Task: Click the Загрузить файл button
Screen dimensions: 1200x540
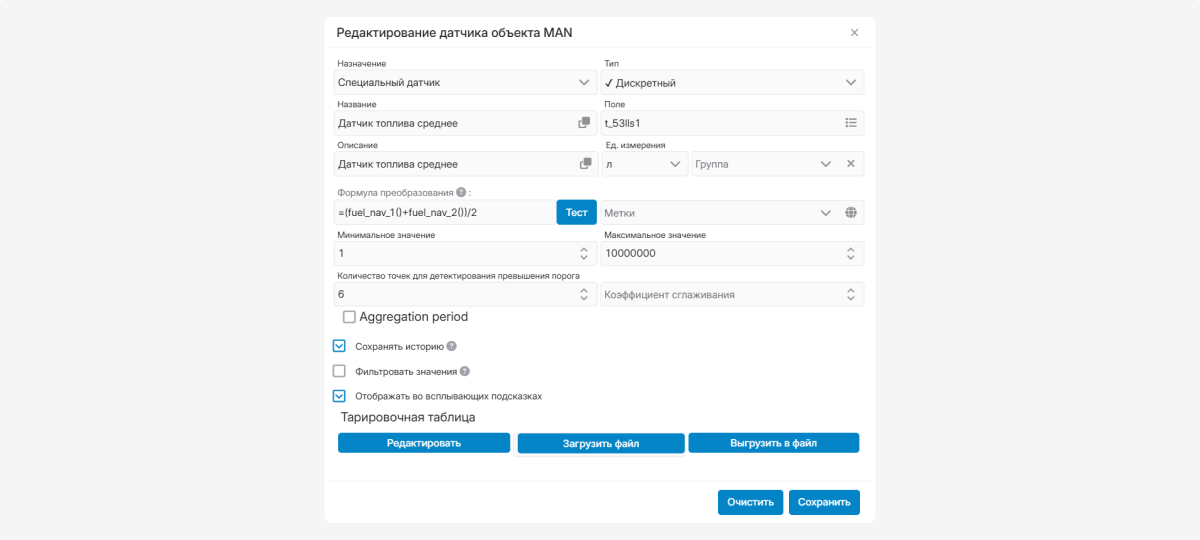Action: coord(600,443)
